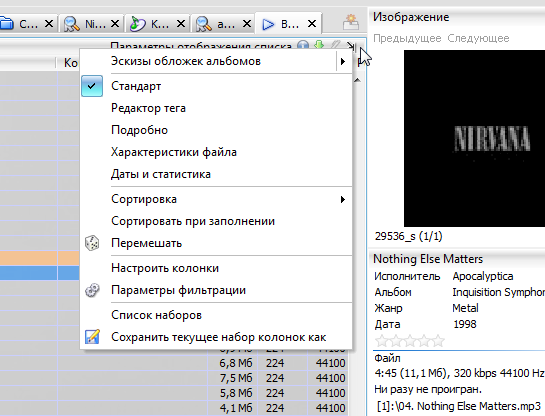Screen dimensions: 545x416
Task: Open the Сортировка menu entry
Action: click(x=216, y=199)
